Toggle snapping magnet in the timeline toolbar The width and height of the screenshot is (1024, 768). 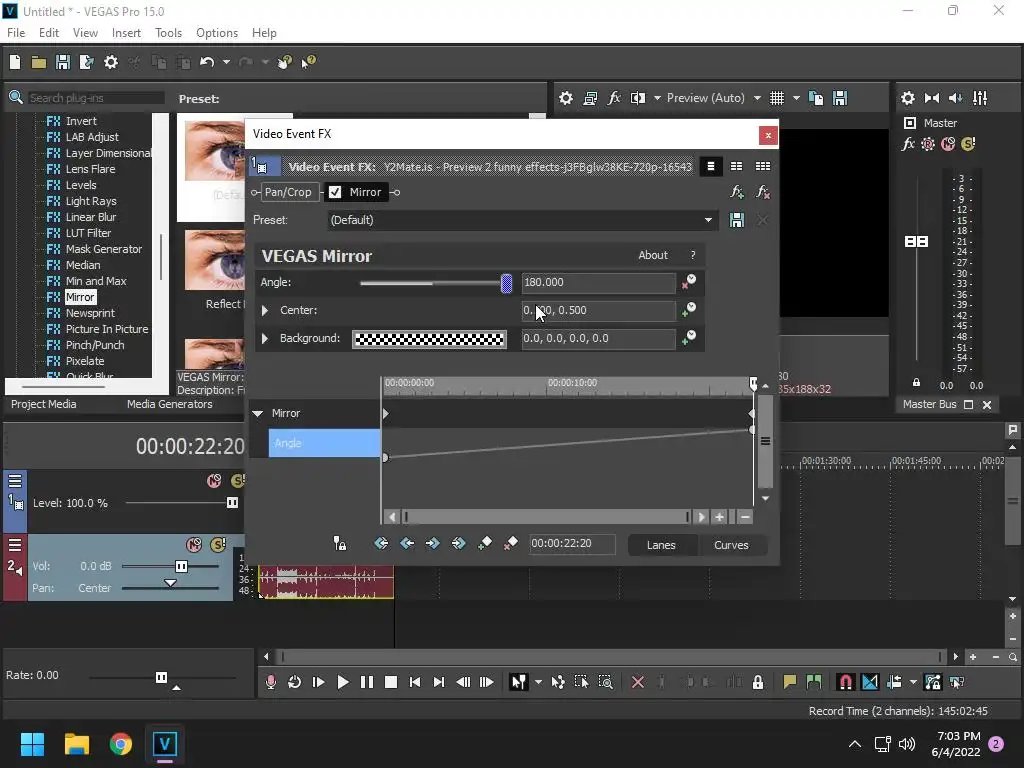[845, 682]
